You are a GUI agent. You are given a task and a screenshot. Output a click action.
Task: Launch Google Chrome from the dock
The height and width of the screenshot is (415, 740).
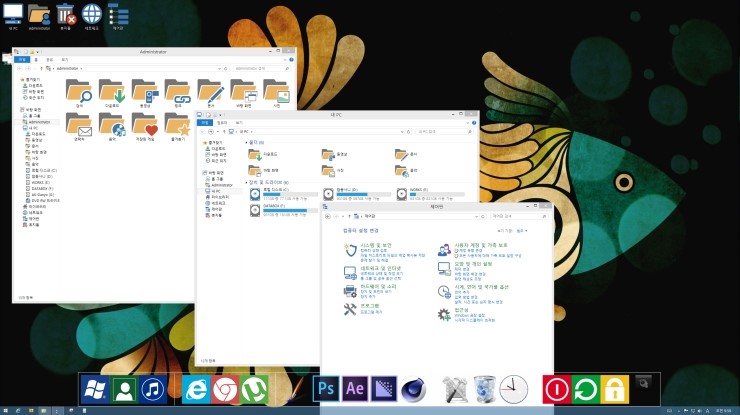coord(225,390)
